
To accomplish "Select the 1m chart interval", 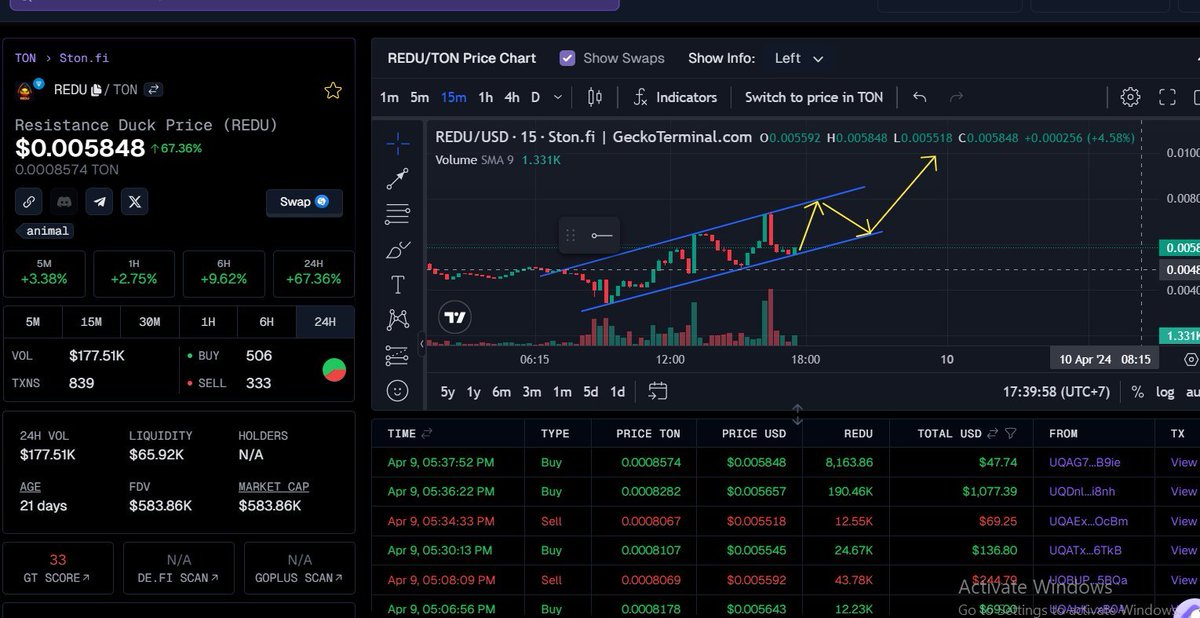I will (390, 97).
